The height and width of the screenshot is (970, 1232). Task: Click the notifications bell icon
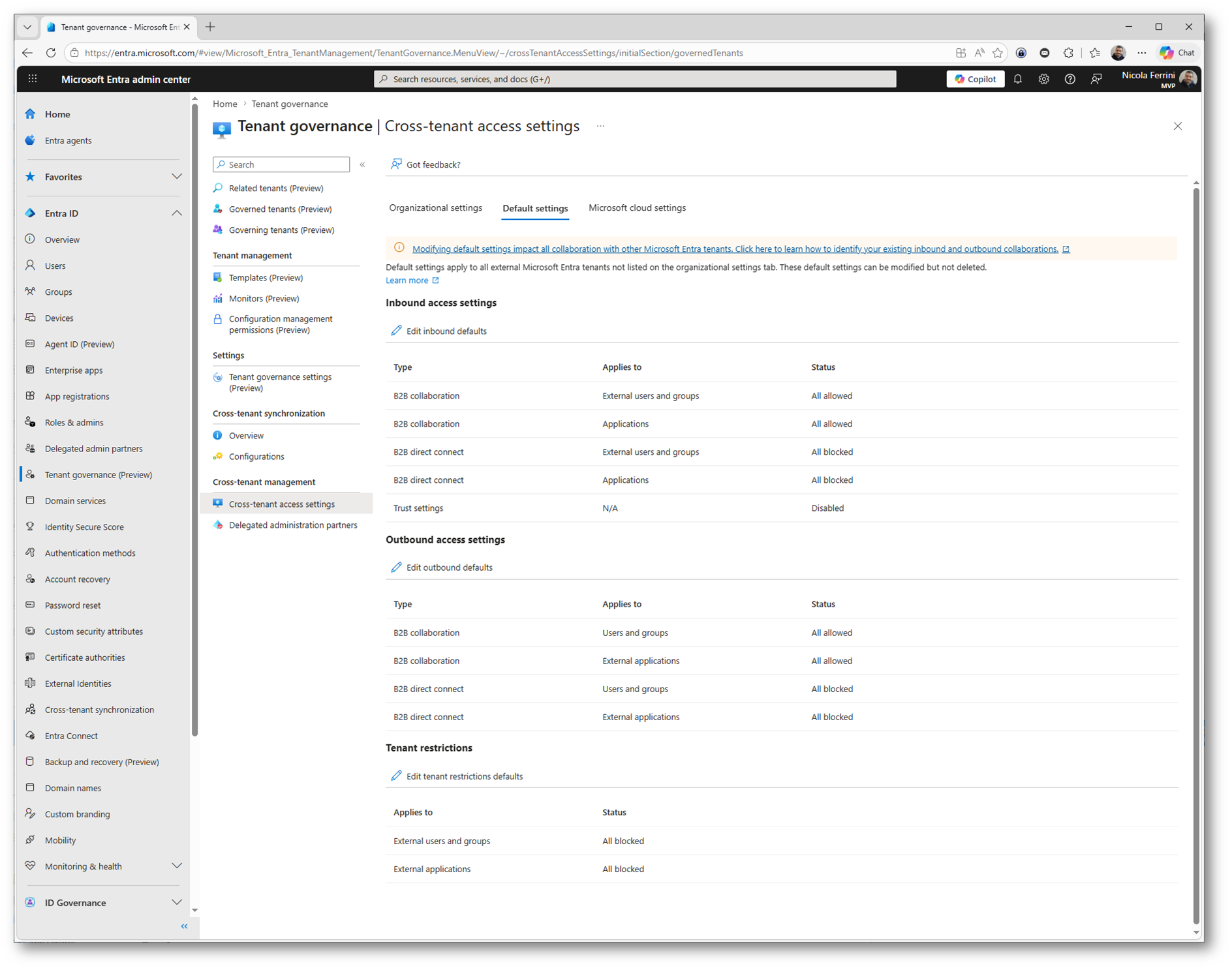click(x=1017, y=79)
